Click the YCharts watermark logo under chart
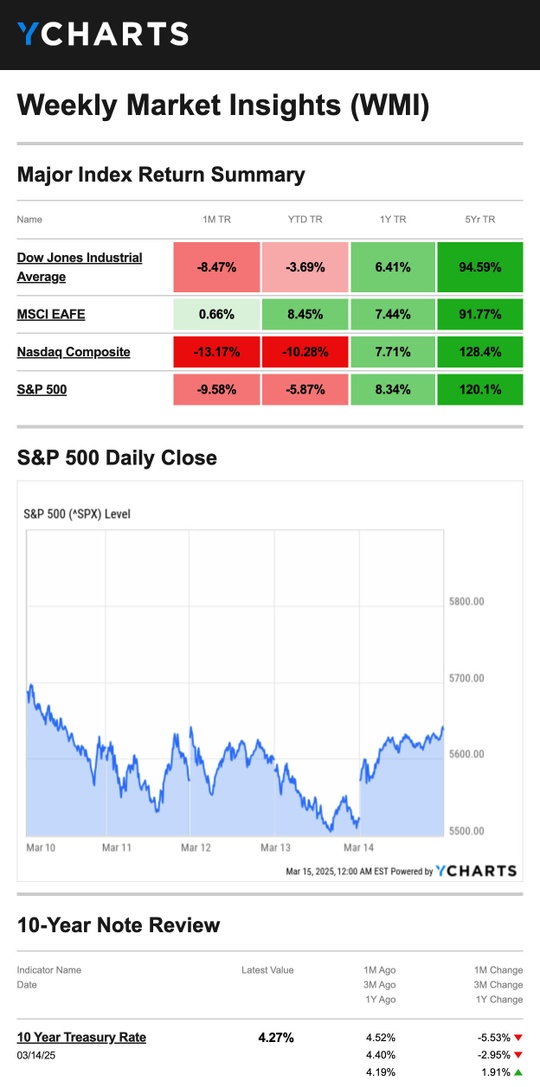Image resolution: width=540 pixels, height=1087 pixels. pos(476,871)
